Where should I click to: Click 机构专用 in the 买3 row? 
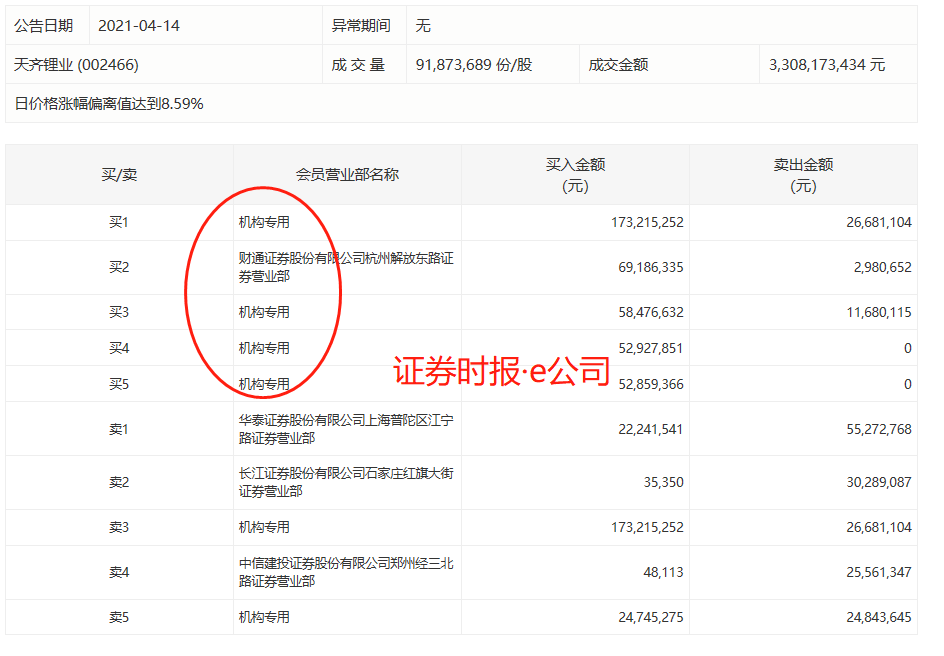(264, 312)
